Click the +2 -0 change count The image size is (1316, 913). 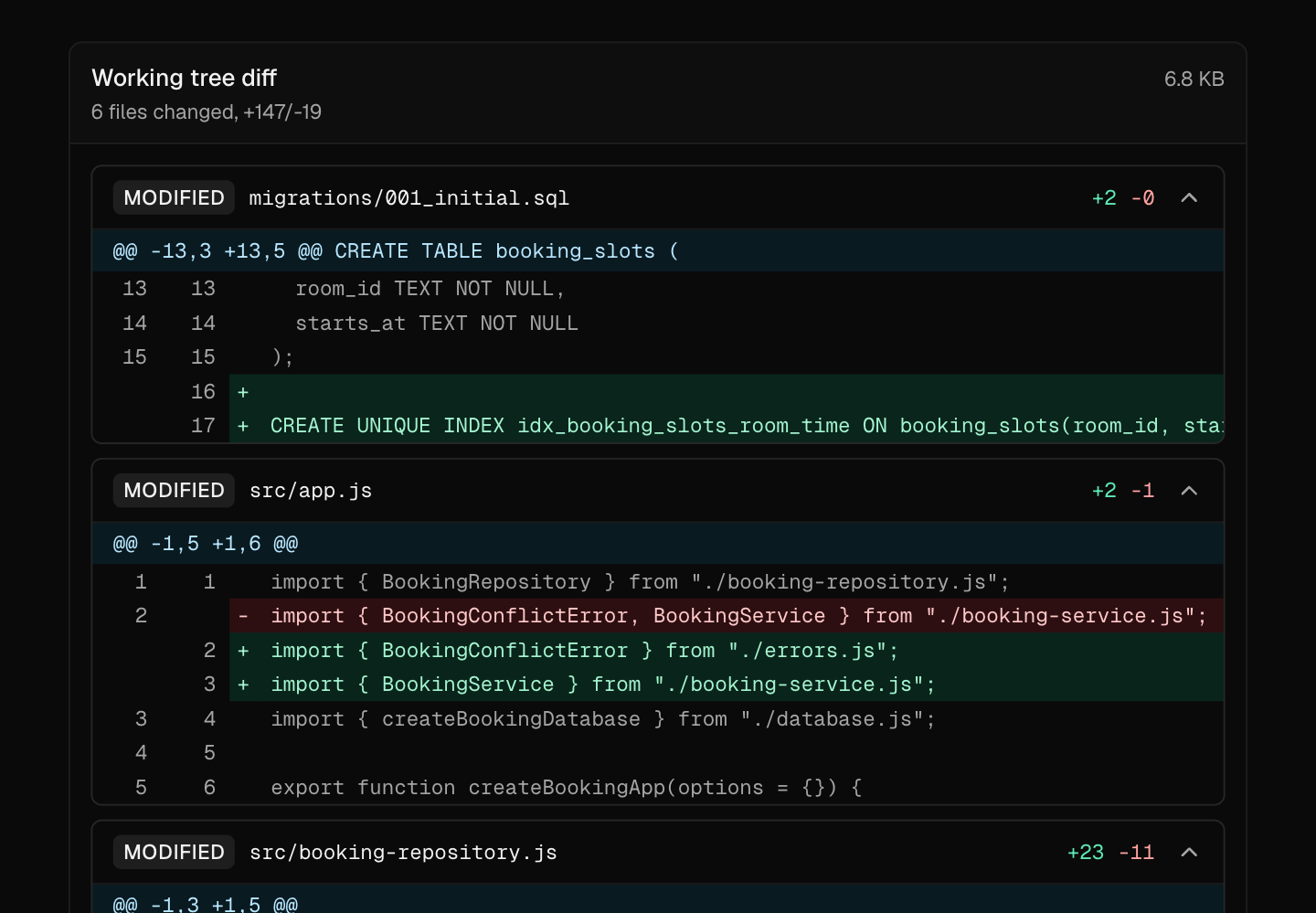(x=1123, y=198)
